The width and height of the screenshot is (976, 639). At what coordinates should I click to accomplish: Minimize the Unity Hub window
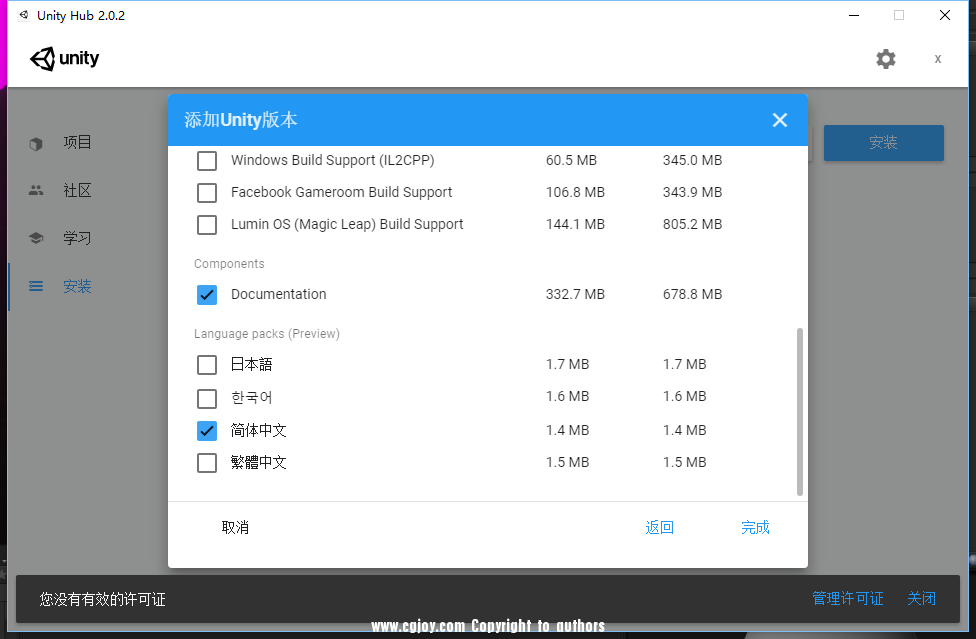tap(854, 16)
